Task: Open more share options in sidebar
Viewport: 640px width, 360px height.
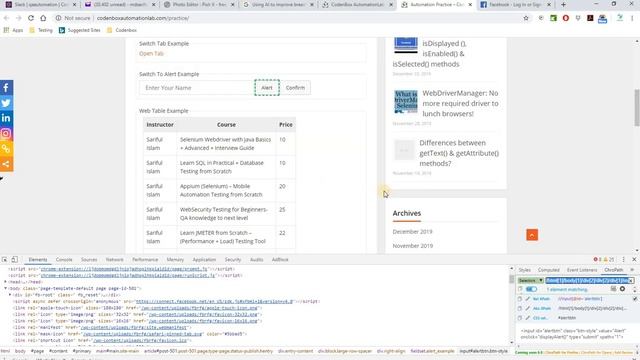Action: click(x=6, y=164)
